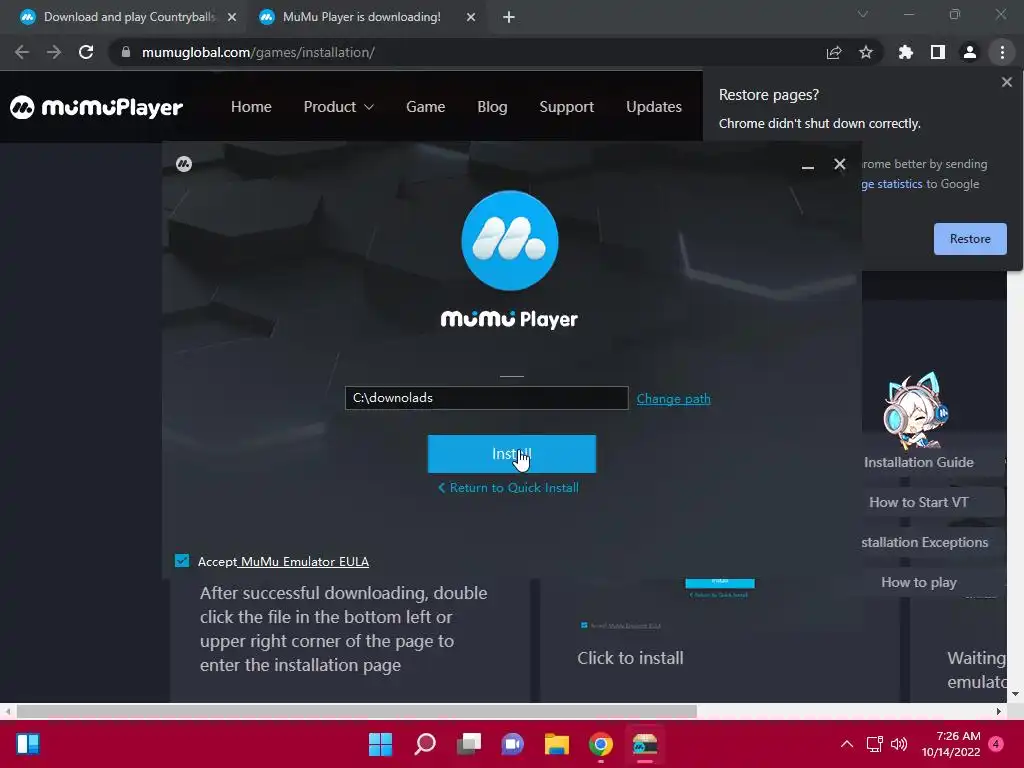Click the browser address bar URL

pos(258,52)
